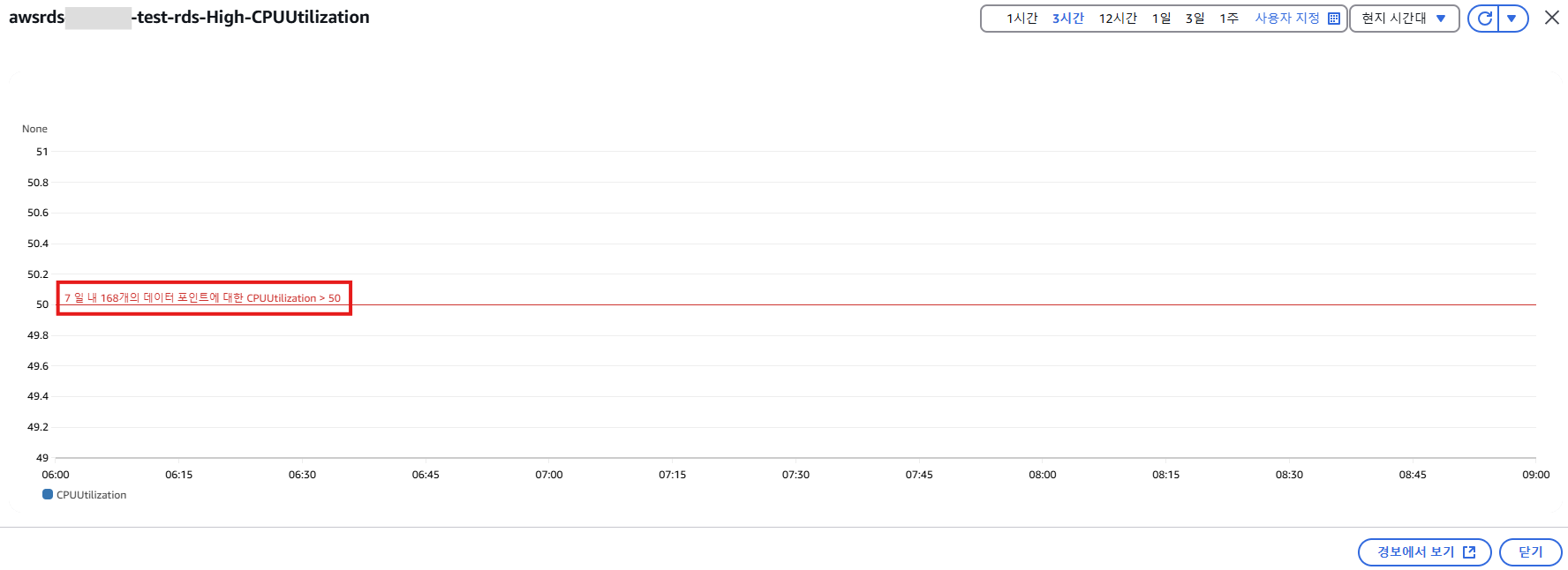Switch to the 12시간 time range
This screenshot has height=570, width=1568.
[1117, 19]
